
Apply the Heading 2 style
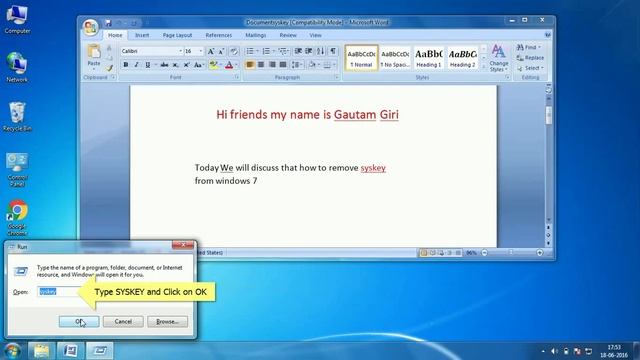462,58
